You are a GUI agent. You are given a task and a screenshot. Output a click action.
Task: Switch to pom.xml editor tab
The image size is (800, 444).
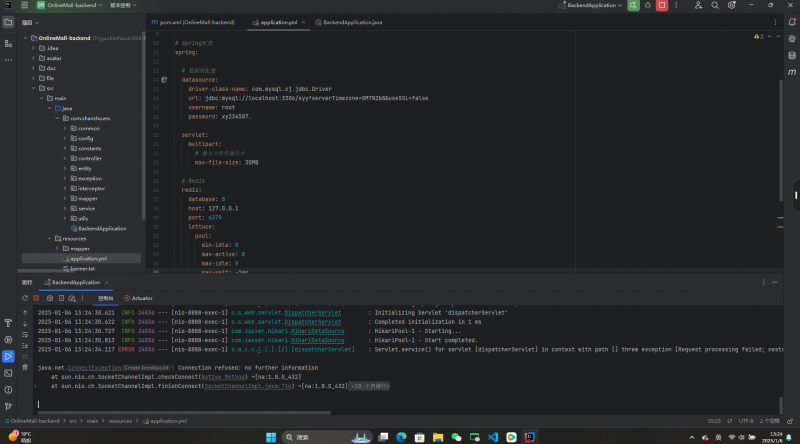point(193,22)
